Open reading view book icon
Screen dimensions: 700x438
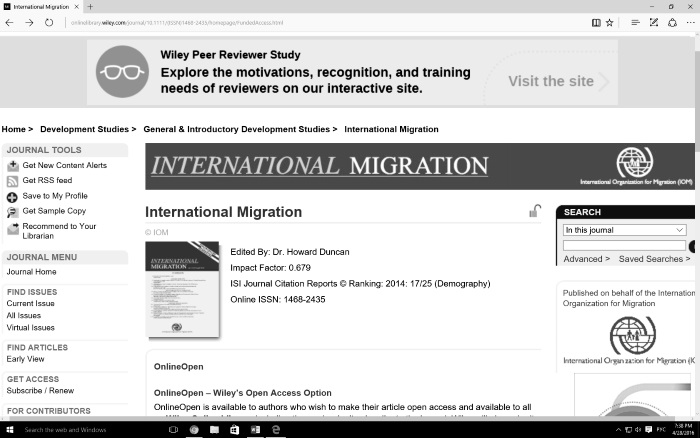pos(596,23)
